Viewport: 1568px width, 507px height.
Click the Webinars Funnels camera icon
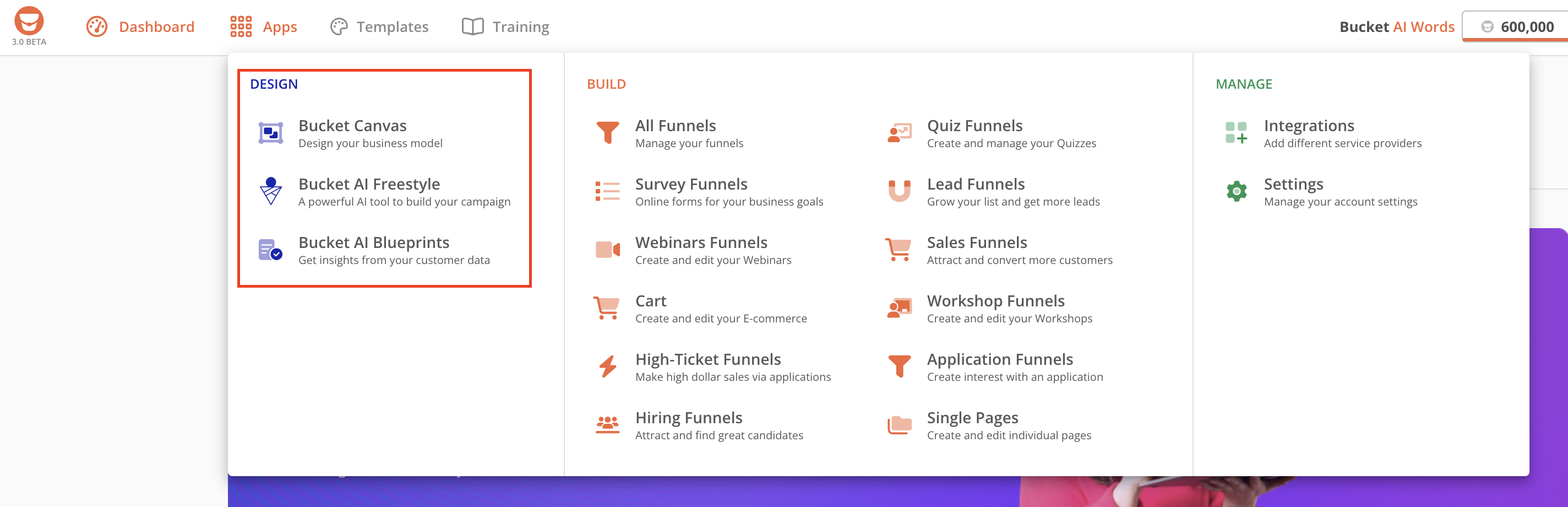click(x=607, y=250)
